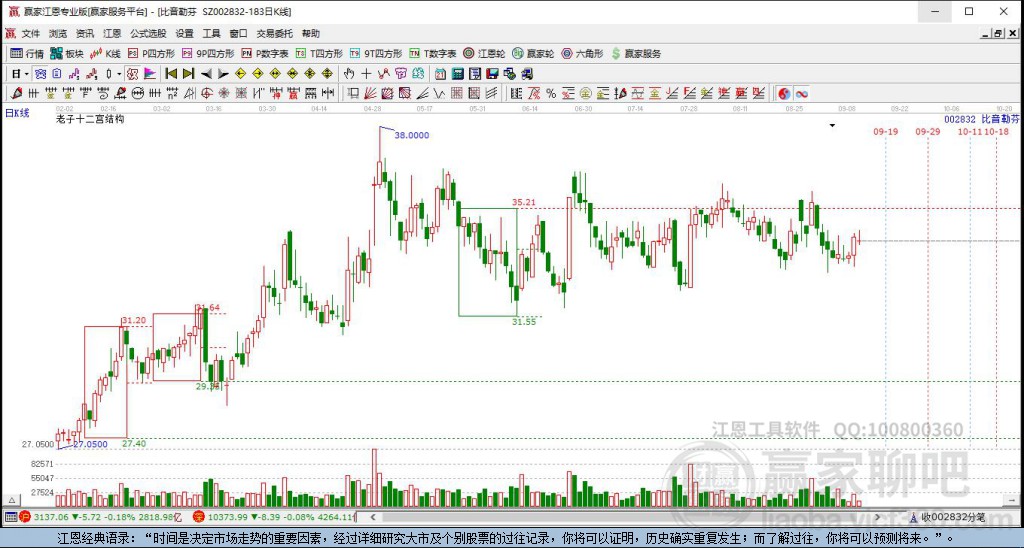Open the calendar date icon
This screenshot has width=1024, height=548.
click(441, 74)
